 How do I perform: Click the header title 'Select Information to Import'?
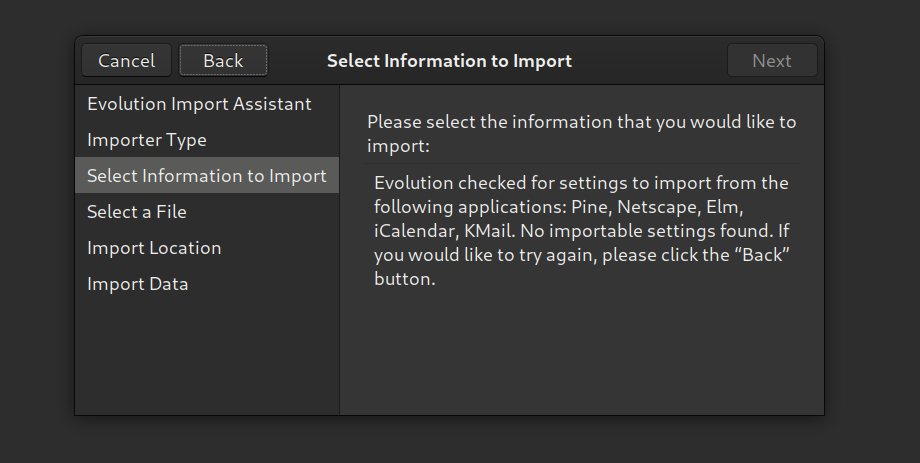click(449, 61)
